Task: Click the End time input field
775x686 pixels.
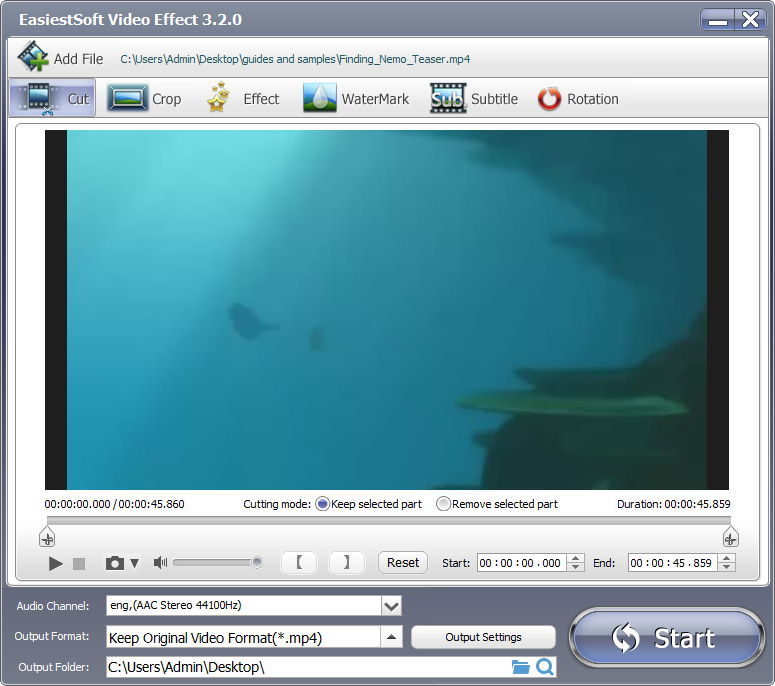Action: pyautogui.click(x=672, y=563)
